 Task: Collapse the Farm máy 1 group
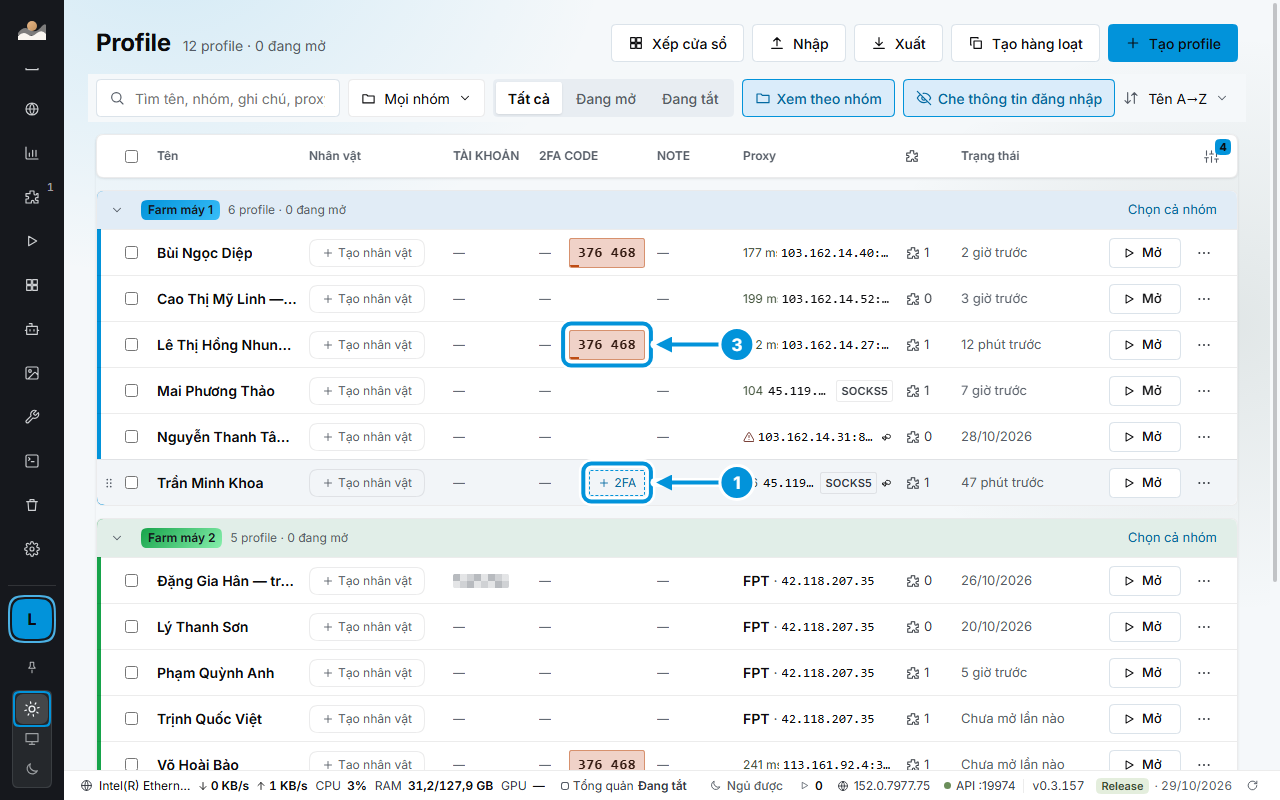117,210
